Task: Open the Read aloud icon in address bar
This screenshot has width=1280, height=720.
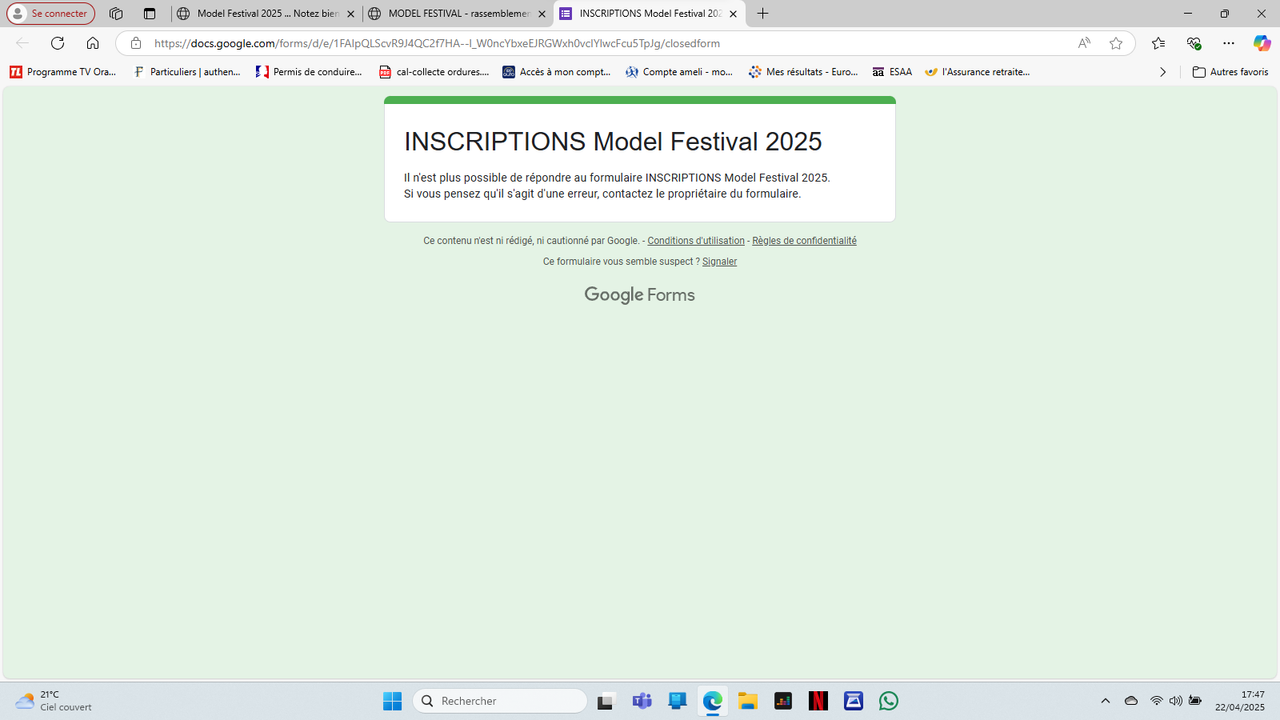Action: click(x=1084, y=43)
